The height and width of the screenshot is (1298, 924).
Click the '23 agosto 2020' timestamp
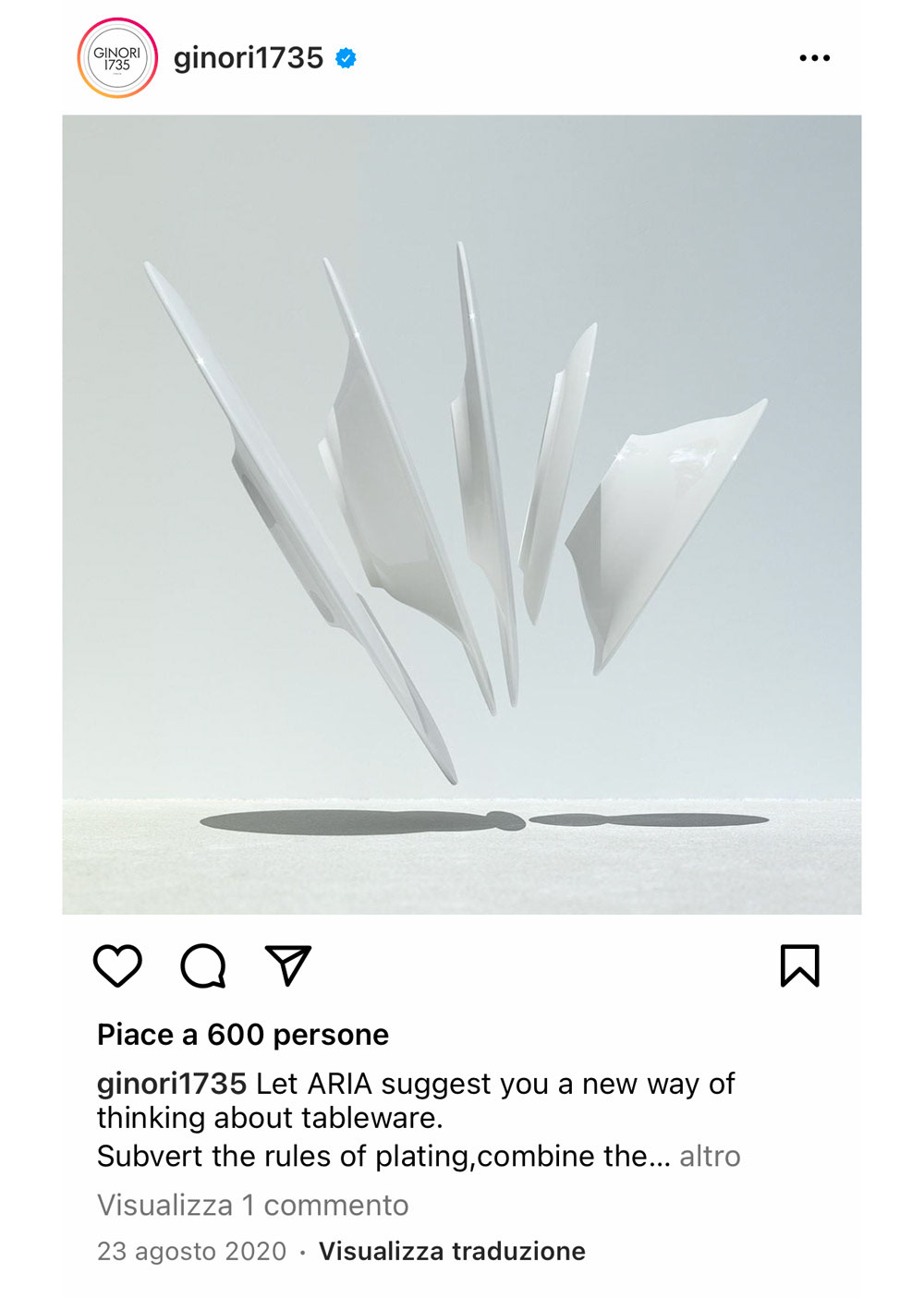[192, 1252]
